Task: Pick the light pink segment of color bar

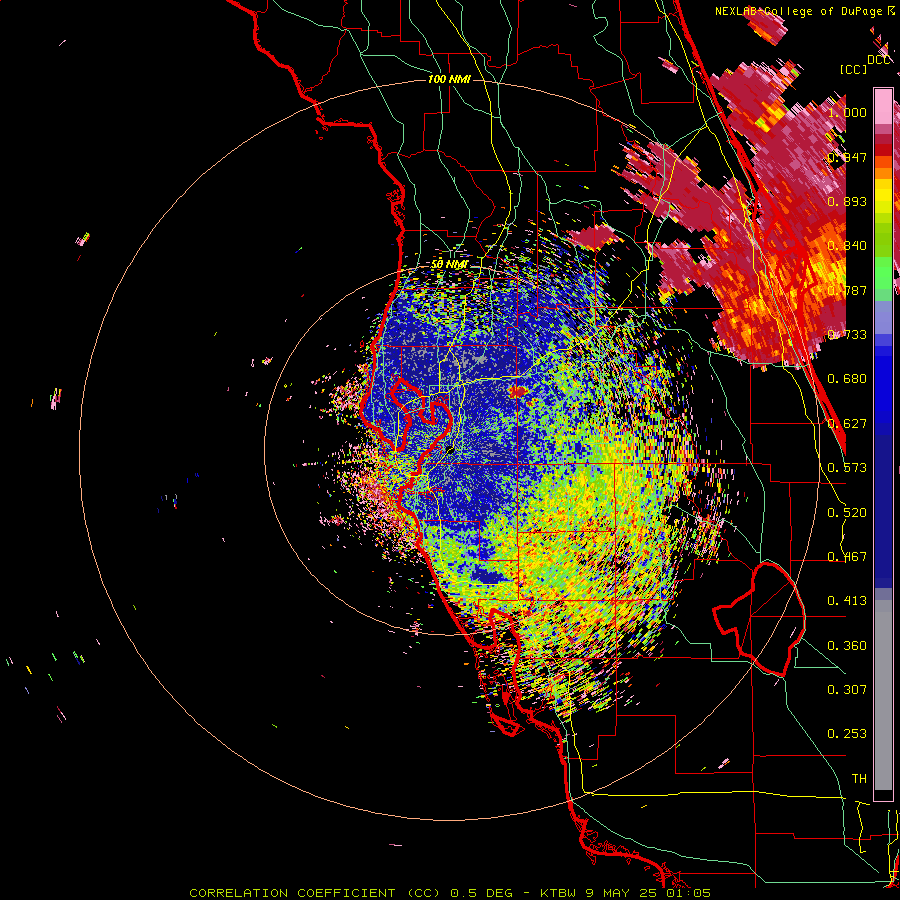Action: tap(883, 107)
